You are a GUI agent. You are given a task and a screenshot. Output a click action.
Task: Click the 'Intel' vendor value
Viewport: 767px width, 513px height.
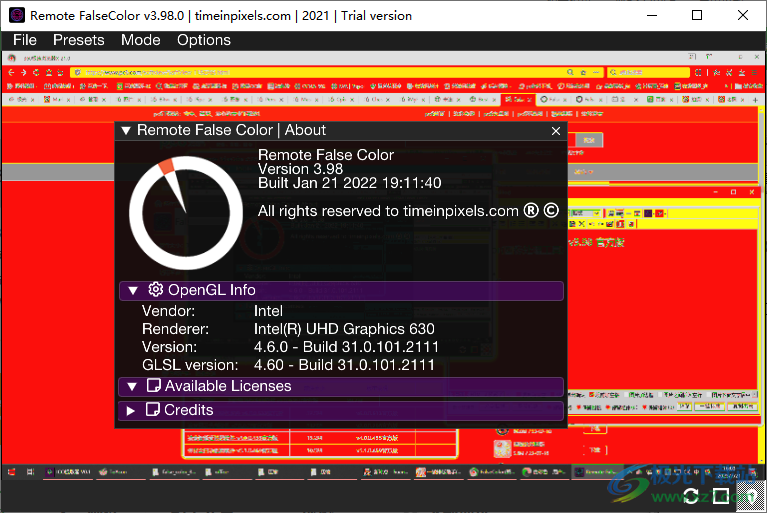268,311
